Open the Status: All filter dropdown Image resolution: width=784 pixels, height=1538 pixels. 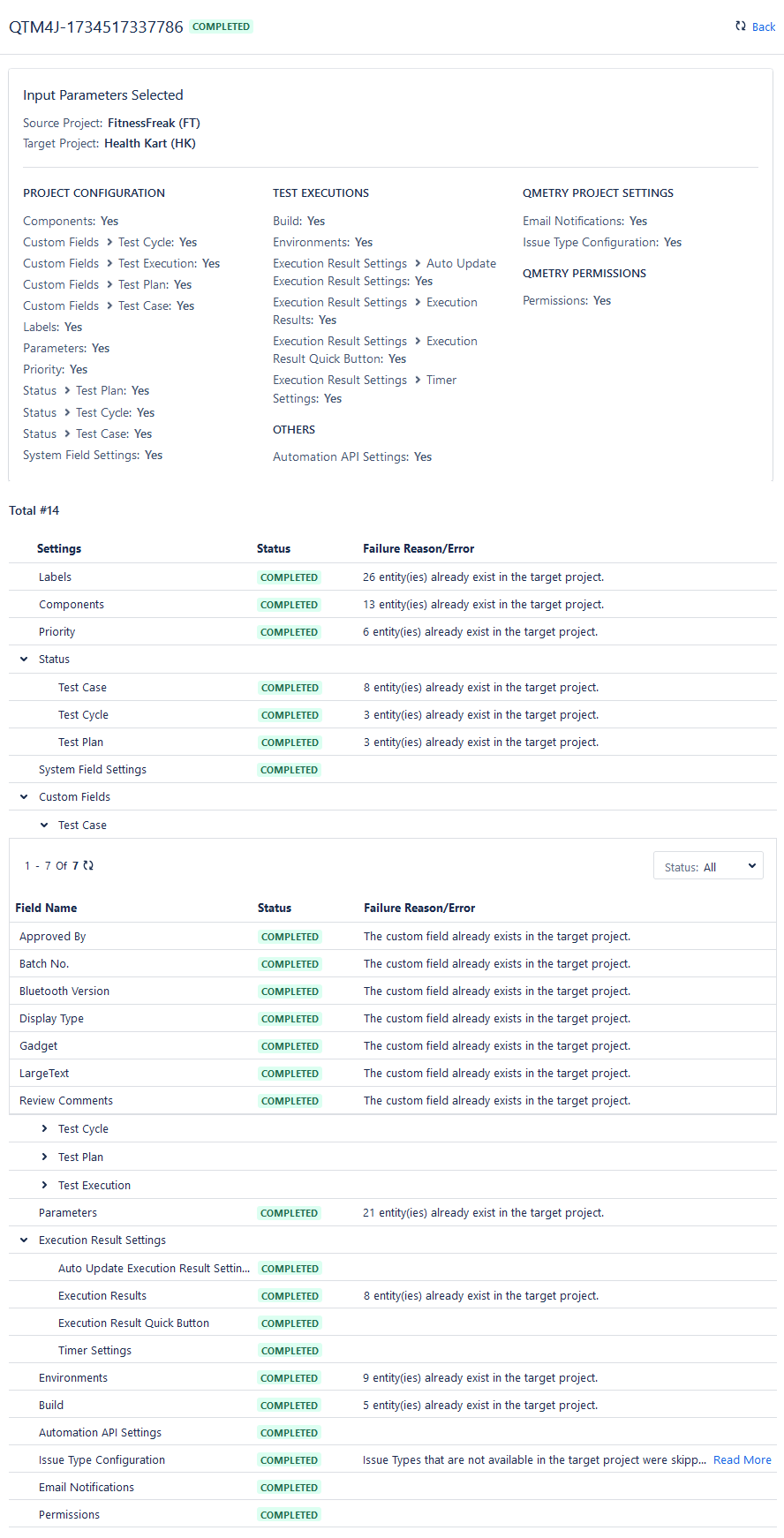[708, 866]
